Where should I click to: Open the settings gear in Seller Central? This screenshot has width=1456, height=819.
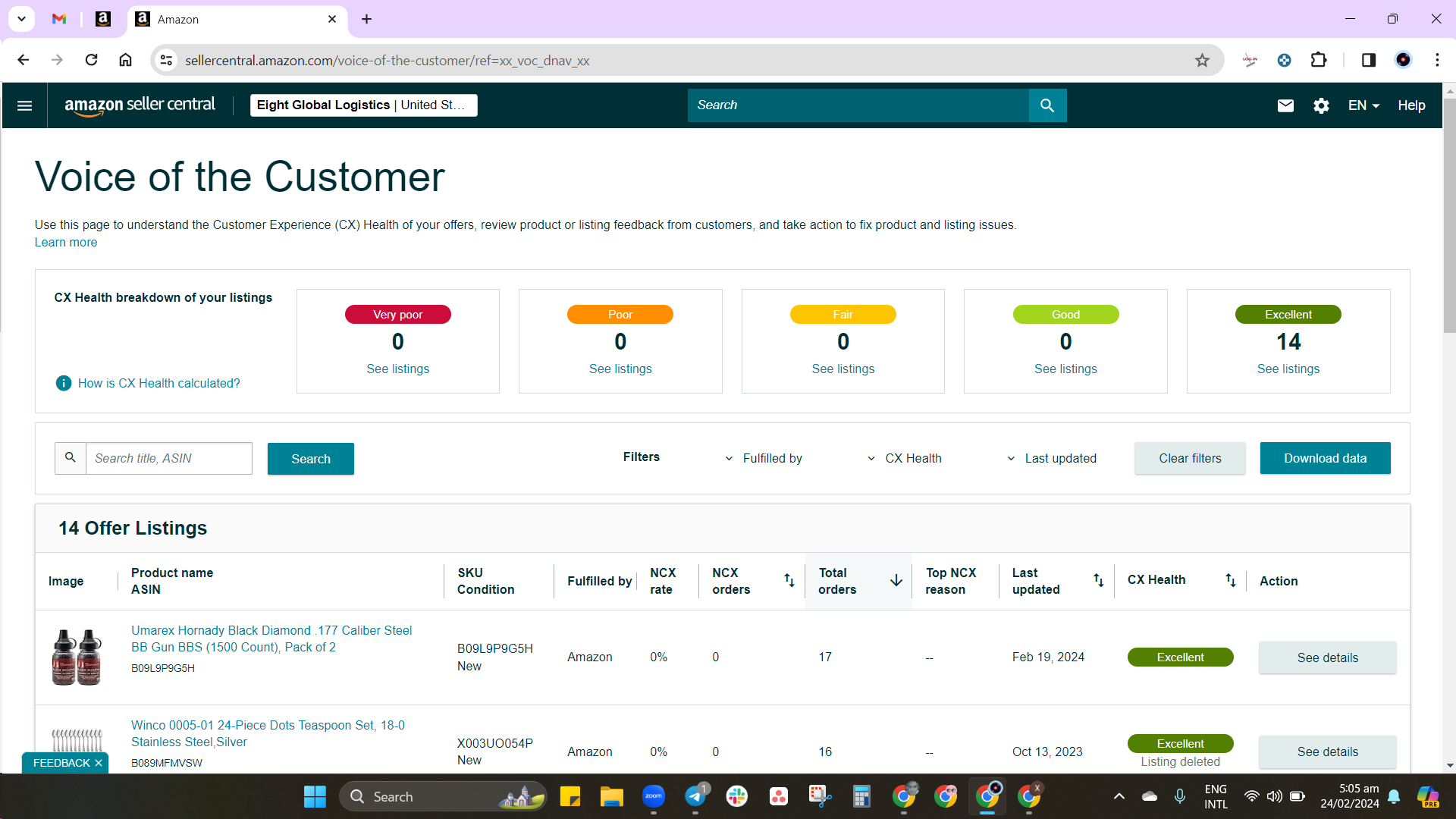coord(1321,105)
